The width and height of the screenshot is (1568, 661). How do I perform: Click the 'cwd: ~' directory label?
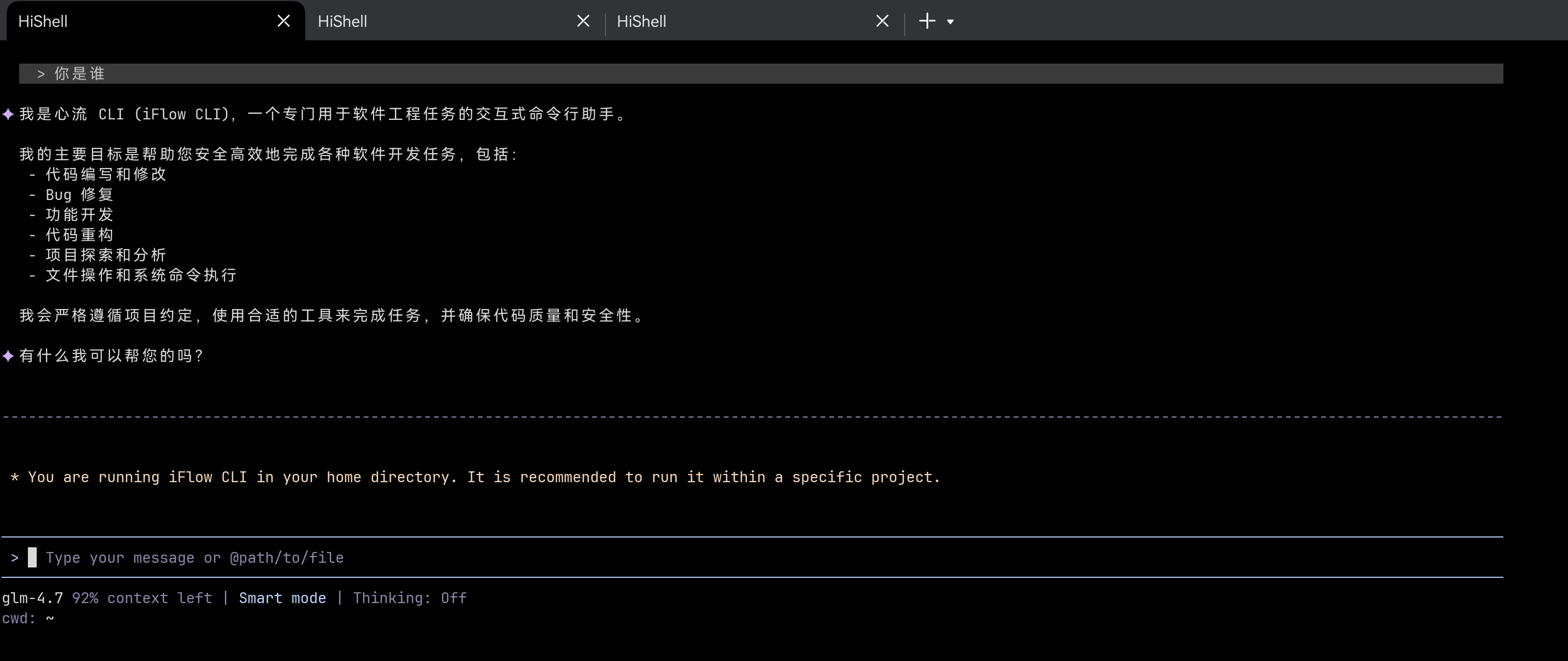[x=27, y=619]
